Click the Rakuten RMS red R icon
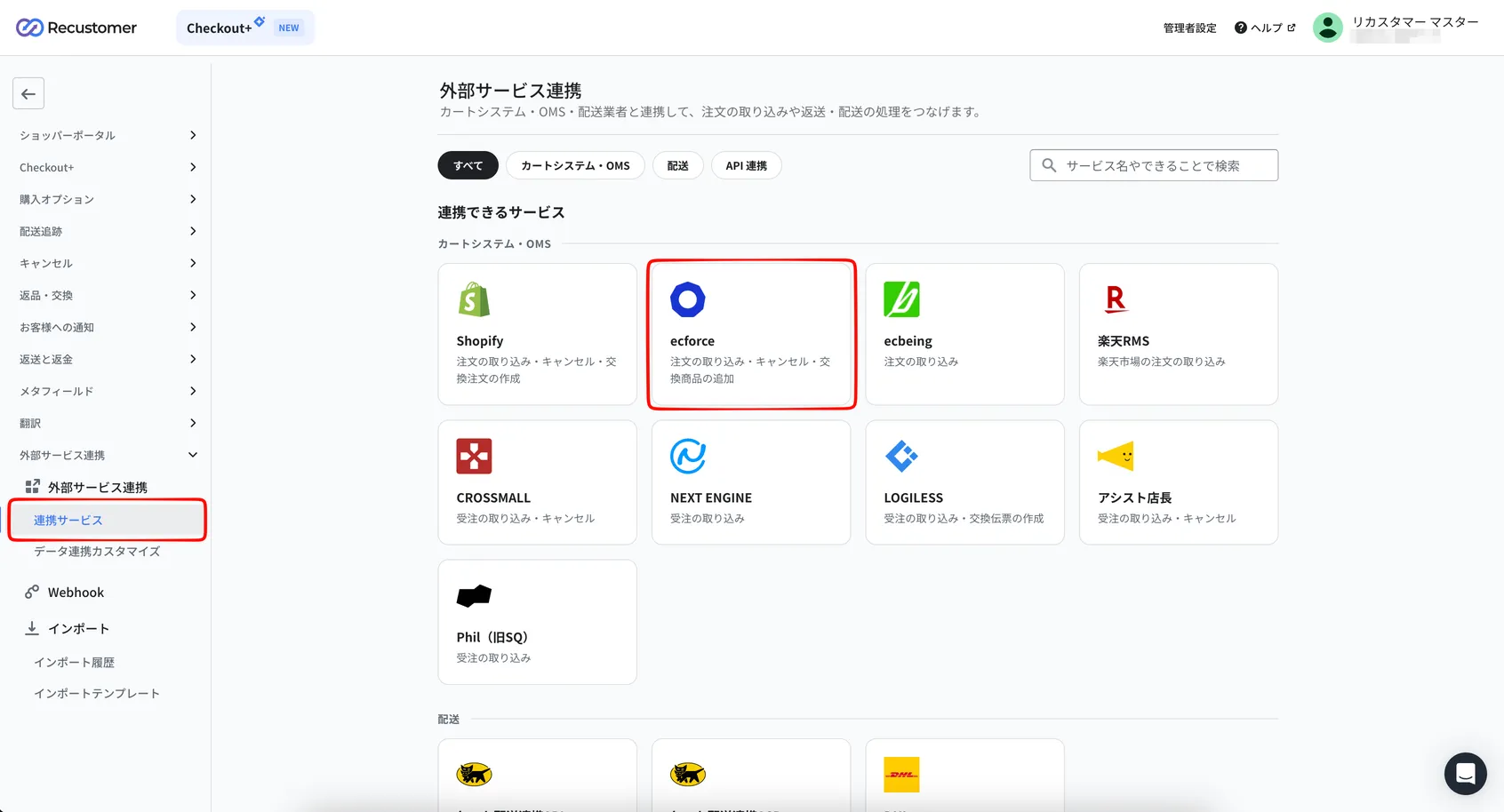Viewport: 1504px width, 812px height. point(1116,299)
